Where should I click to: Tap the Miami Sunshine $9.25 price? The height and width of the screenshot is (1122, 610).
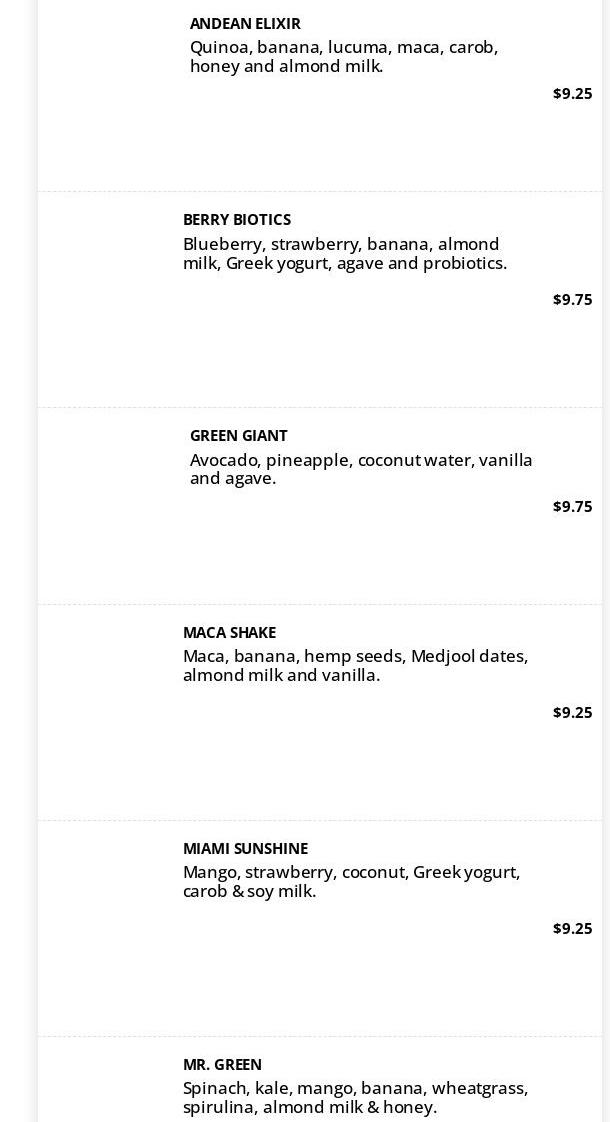pyautogui.click(x=572, y=929)
